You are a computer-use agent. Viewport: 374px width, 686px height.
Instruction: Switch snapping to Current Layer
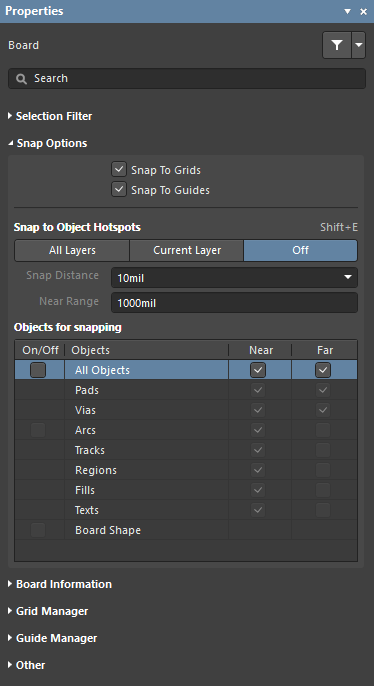(x=187, y=250)
